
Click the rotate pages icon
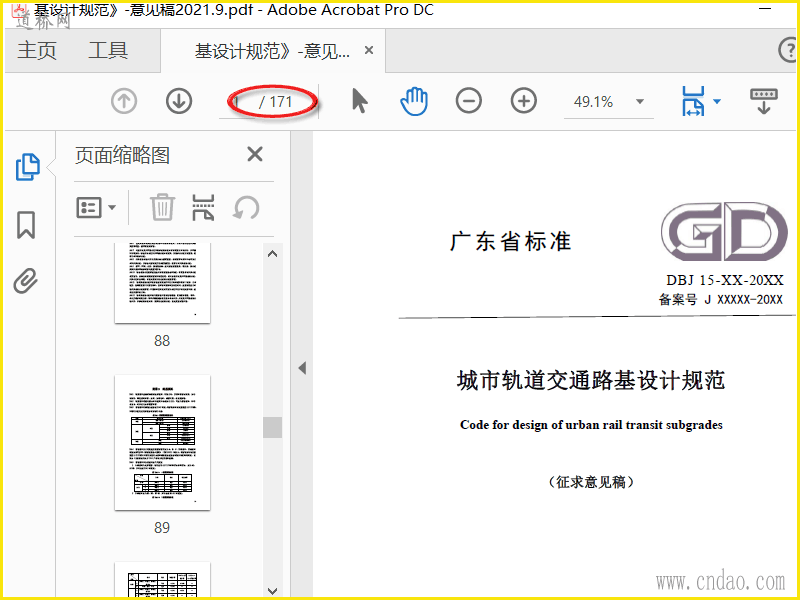coord(246,208)
